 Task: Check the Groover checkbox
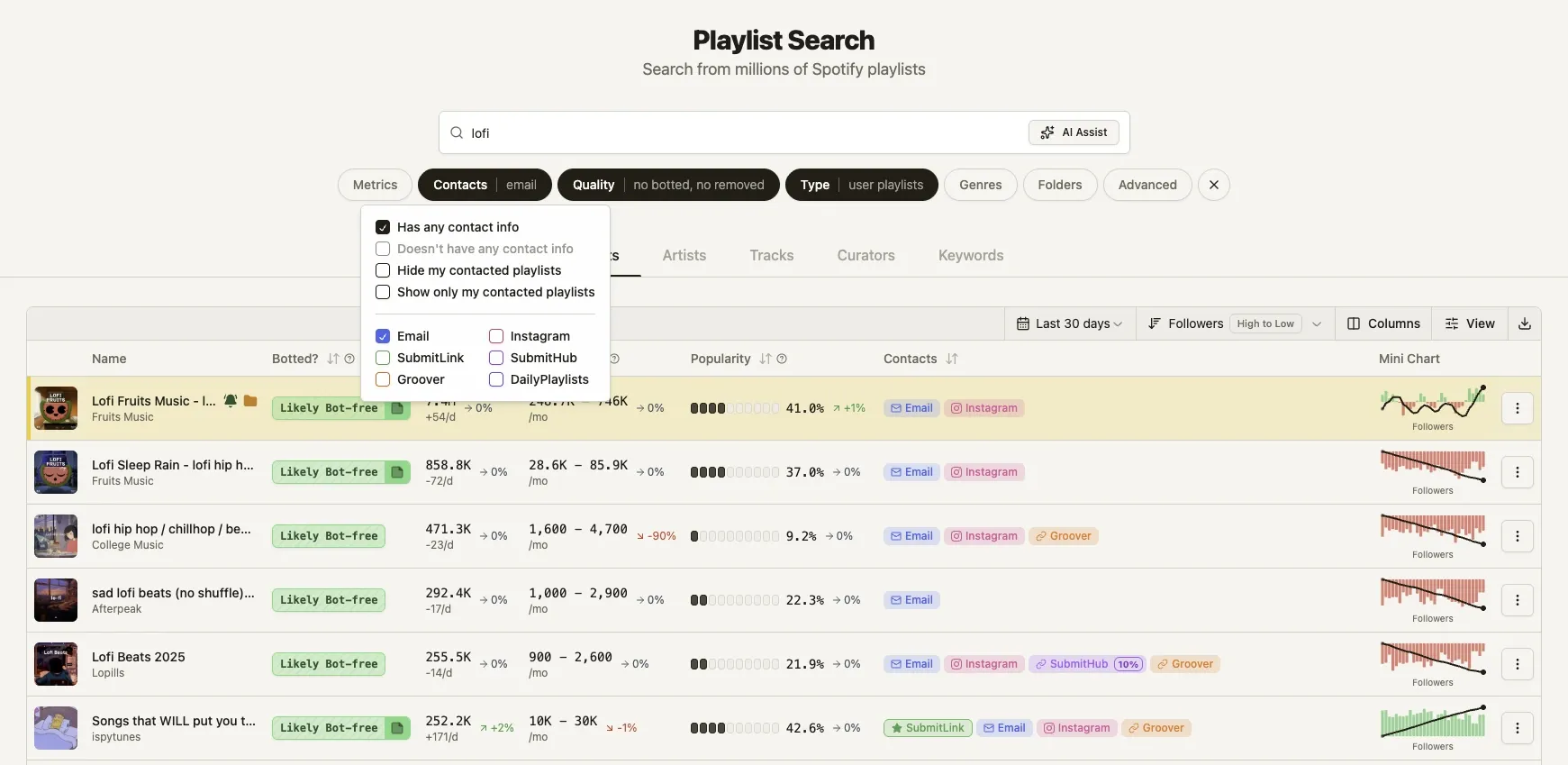(x=383, y=379)
